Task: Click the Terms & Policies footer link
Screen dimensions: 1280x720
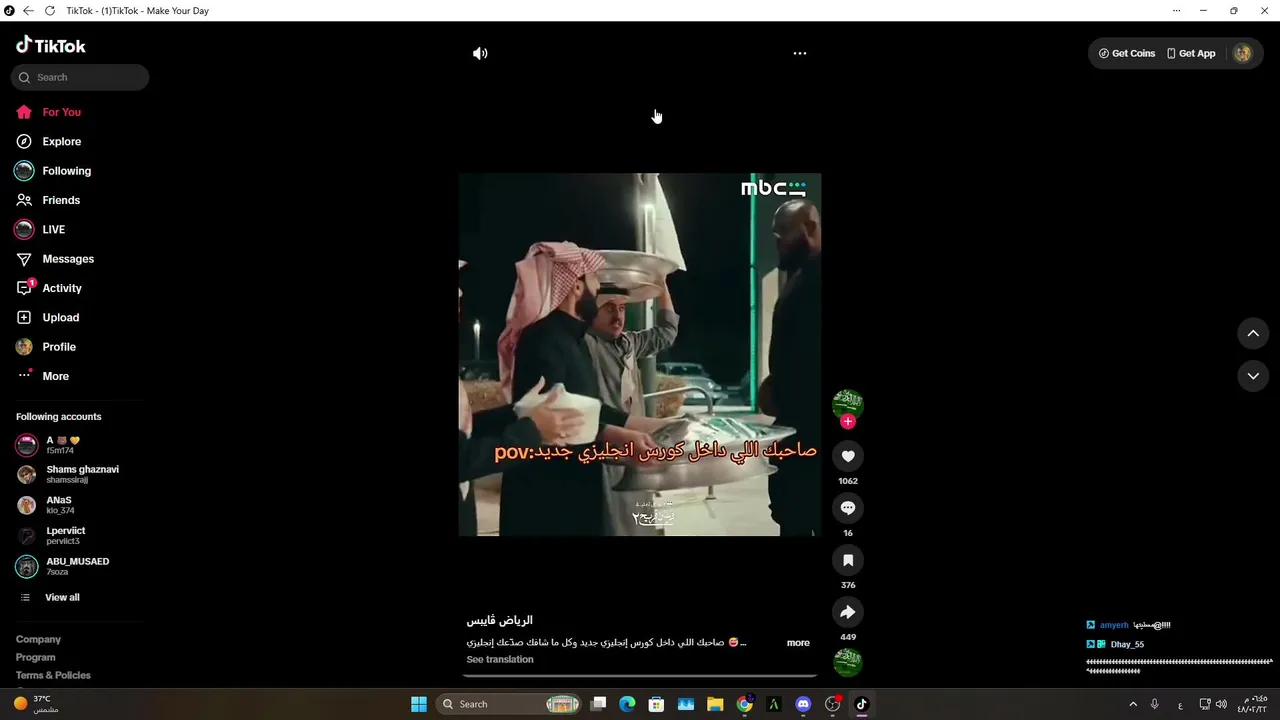Action: [x=53, y=675]
